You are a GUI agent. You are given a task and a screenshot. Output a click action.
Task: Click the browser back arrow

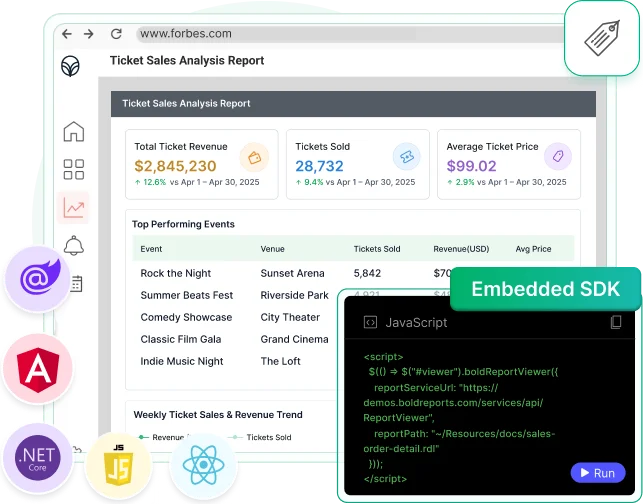(67, 34)
